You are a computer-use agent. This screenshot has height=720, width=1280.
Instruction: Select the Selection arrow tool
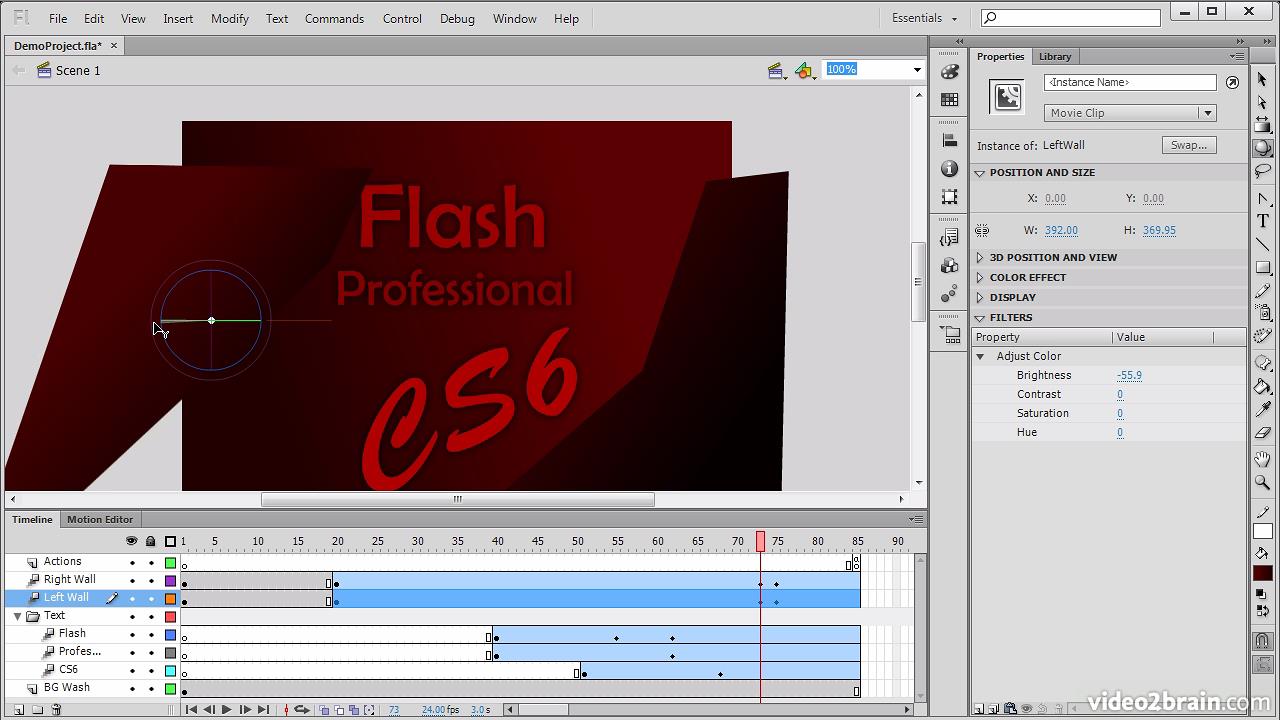[1263, 80]
